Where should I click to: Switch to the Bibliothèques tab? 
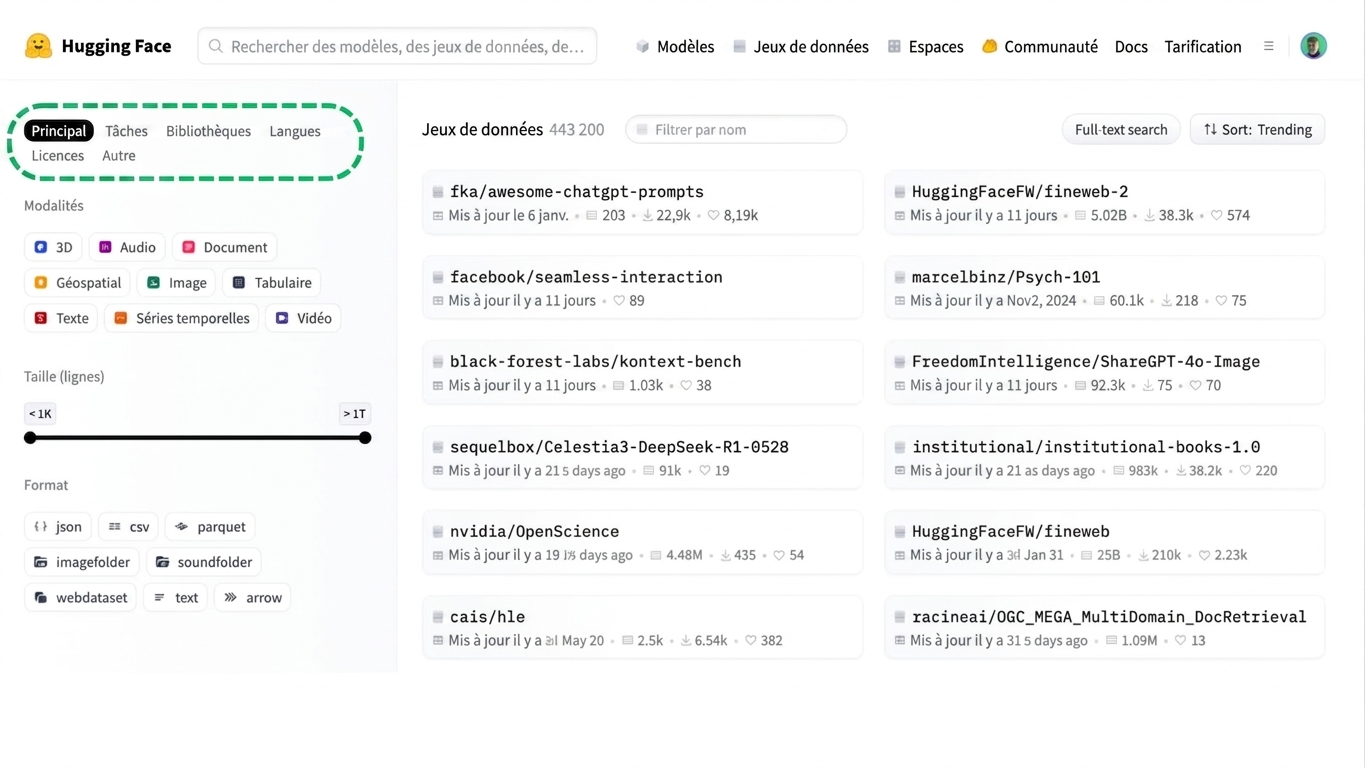coord(208,131)
